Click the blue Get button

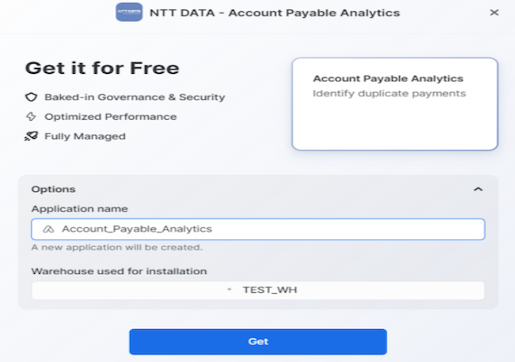[258, 342]
